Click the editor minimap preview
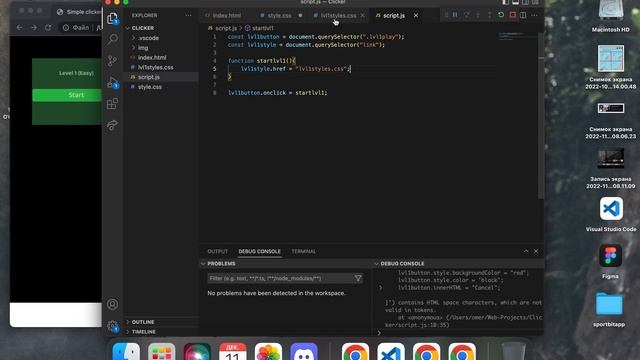The width and height of the screenshot is (640, 360). tap(518, 36)
